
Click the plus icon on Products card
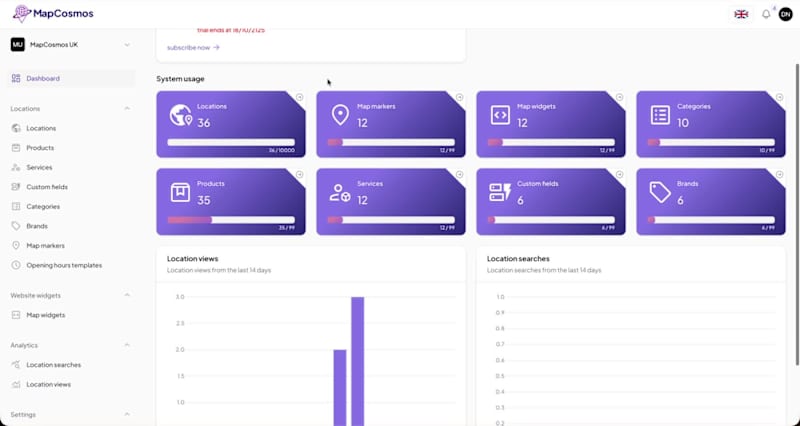coord(299,174)
